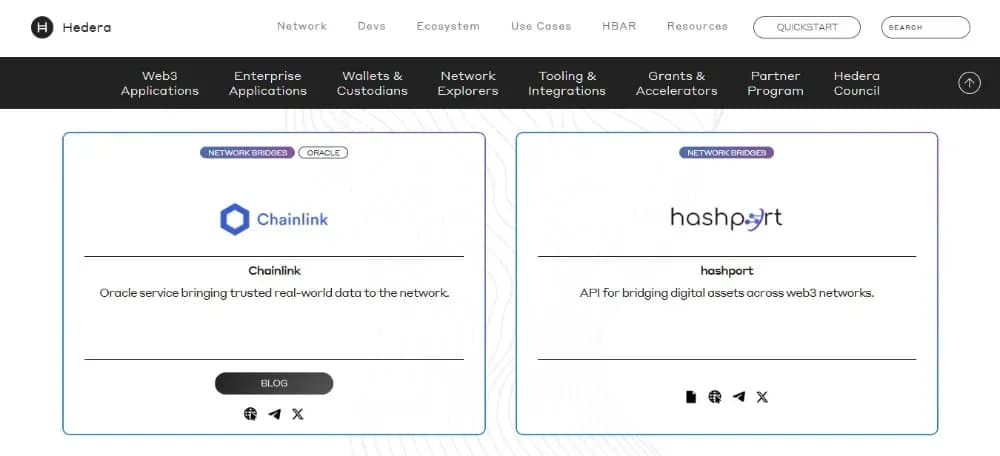This screenshot has width=1000, height=456.
Task: Open hashport's Telegram icon
Action: [739, 397]
